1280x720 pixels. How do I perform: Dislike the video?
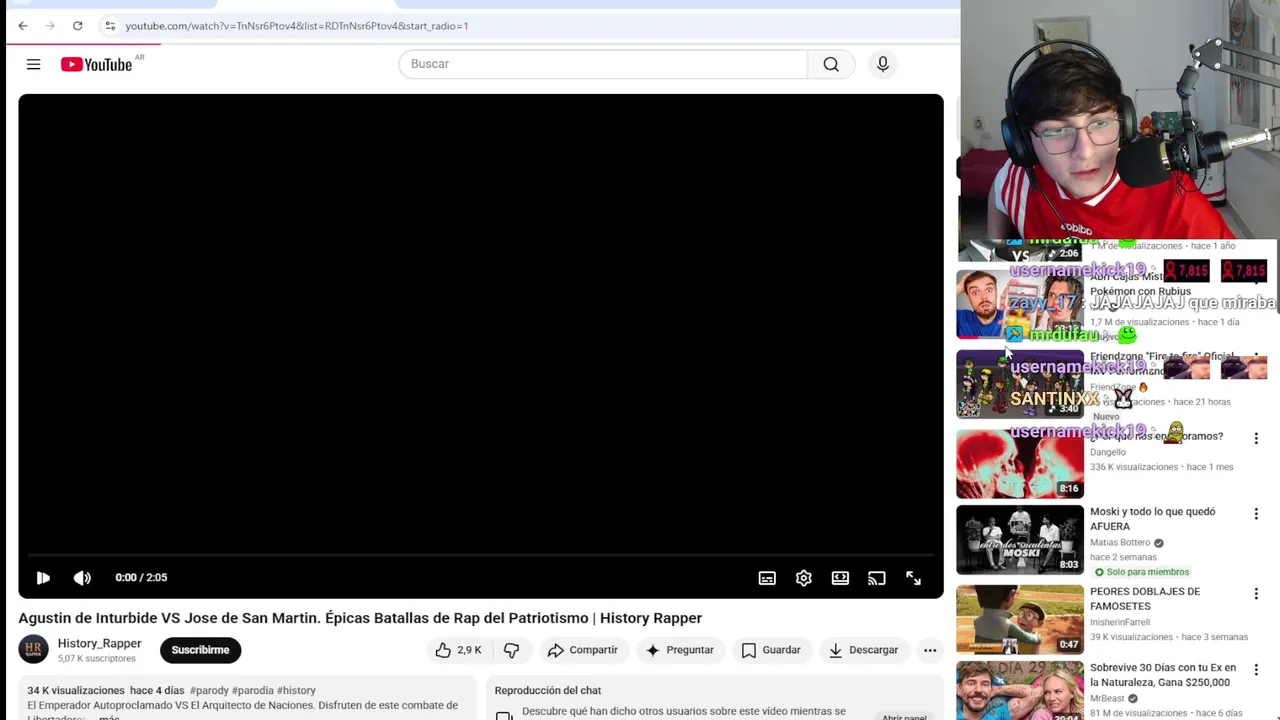point(512,650)
